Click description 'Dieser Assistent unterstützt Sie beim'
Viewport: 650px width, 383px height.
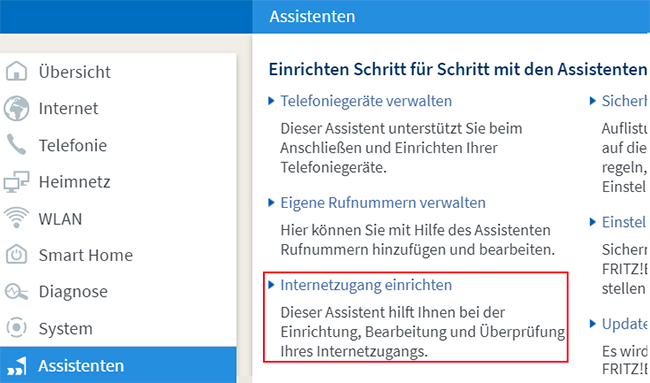401,128
